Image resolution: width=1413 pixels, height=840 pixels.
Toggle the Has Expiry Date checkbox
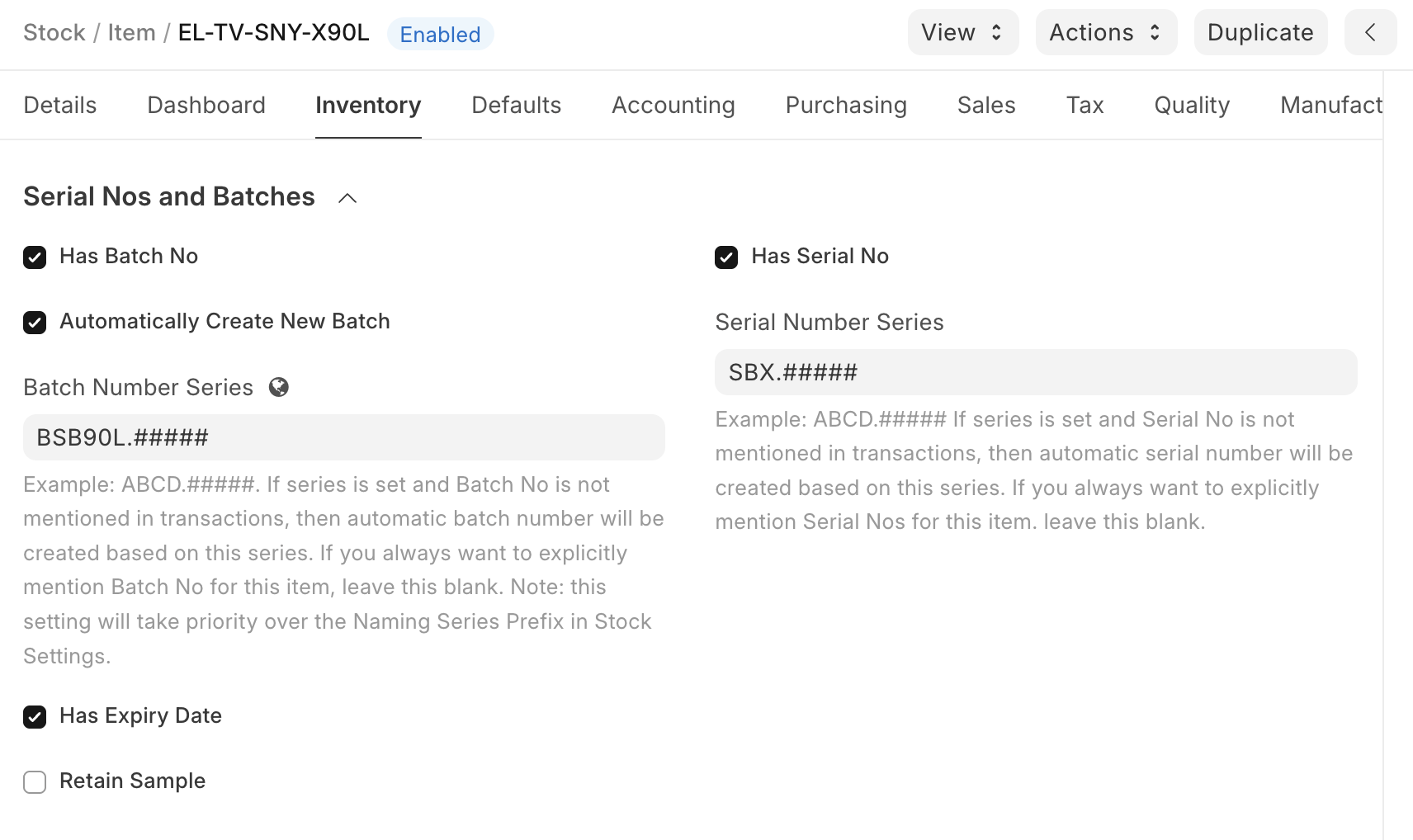pos(35,717)
